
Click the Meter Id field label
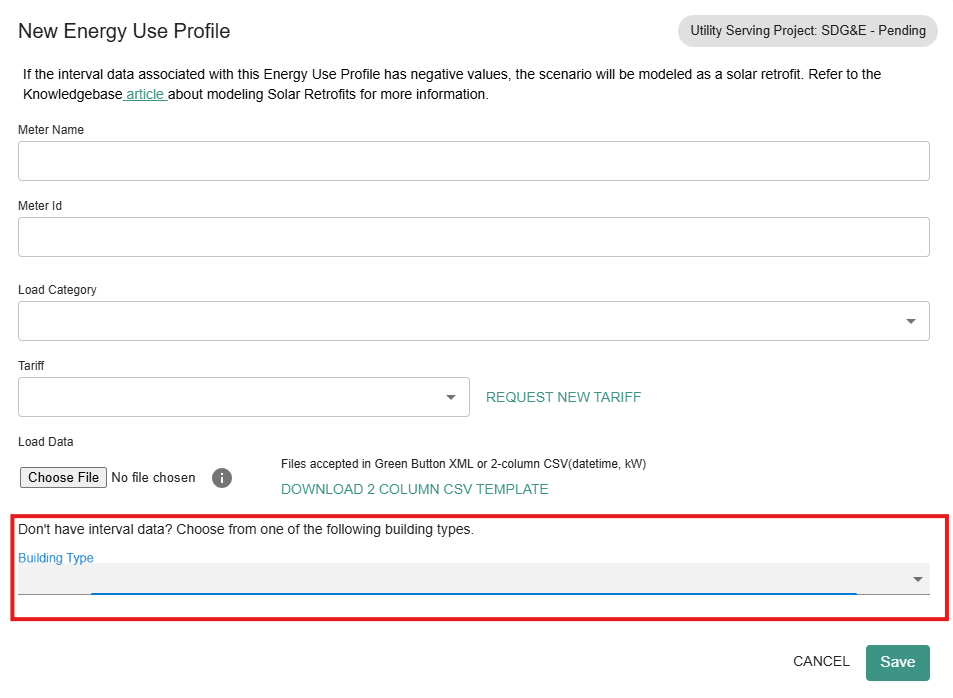coord(40,206)
